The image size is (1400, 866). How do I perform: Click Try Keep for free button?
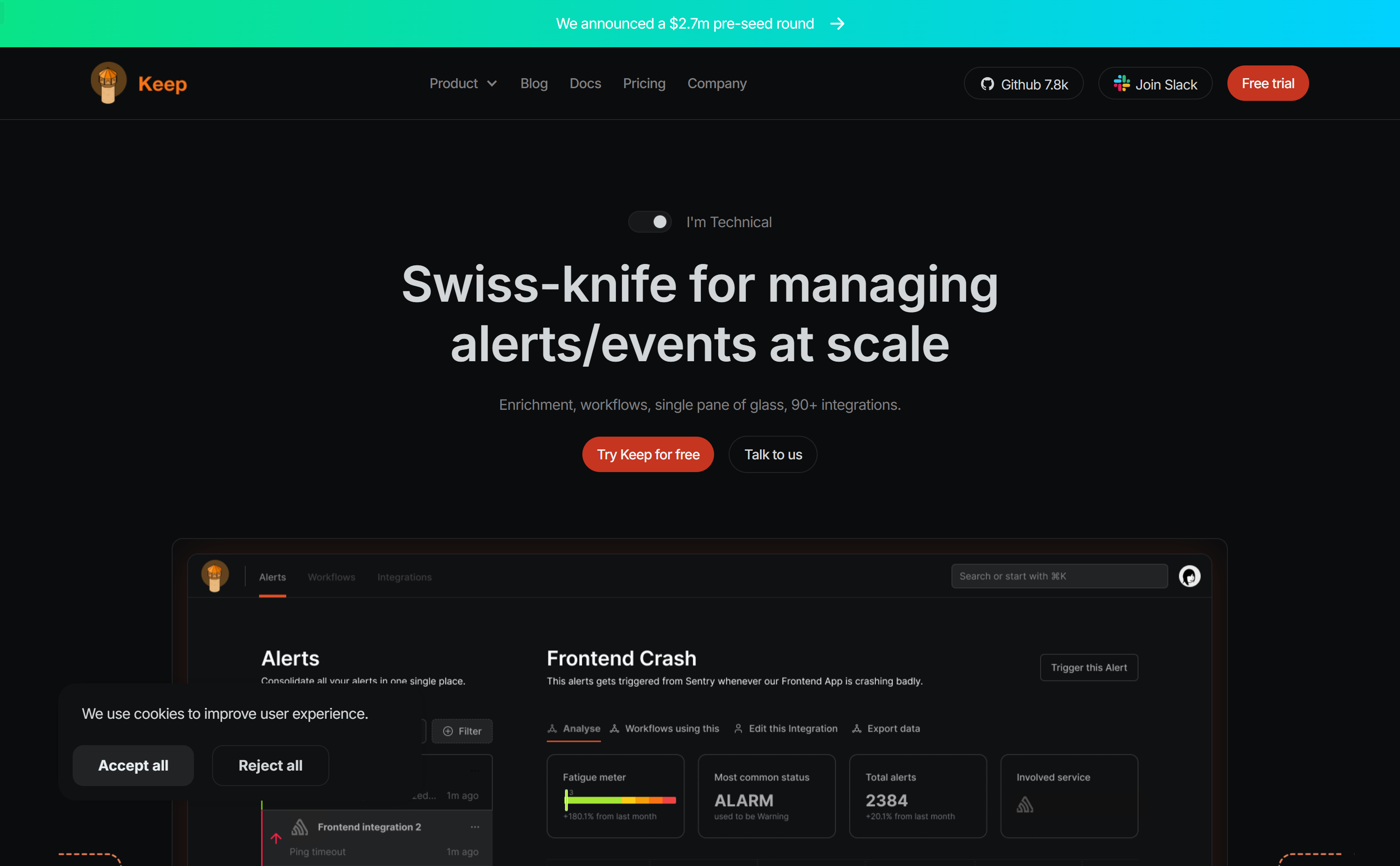coord(648,454)
